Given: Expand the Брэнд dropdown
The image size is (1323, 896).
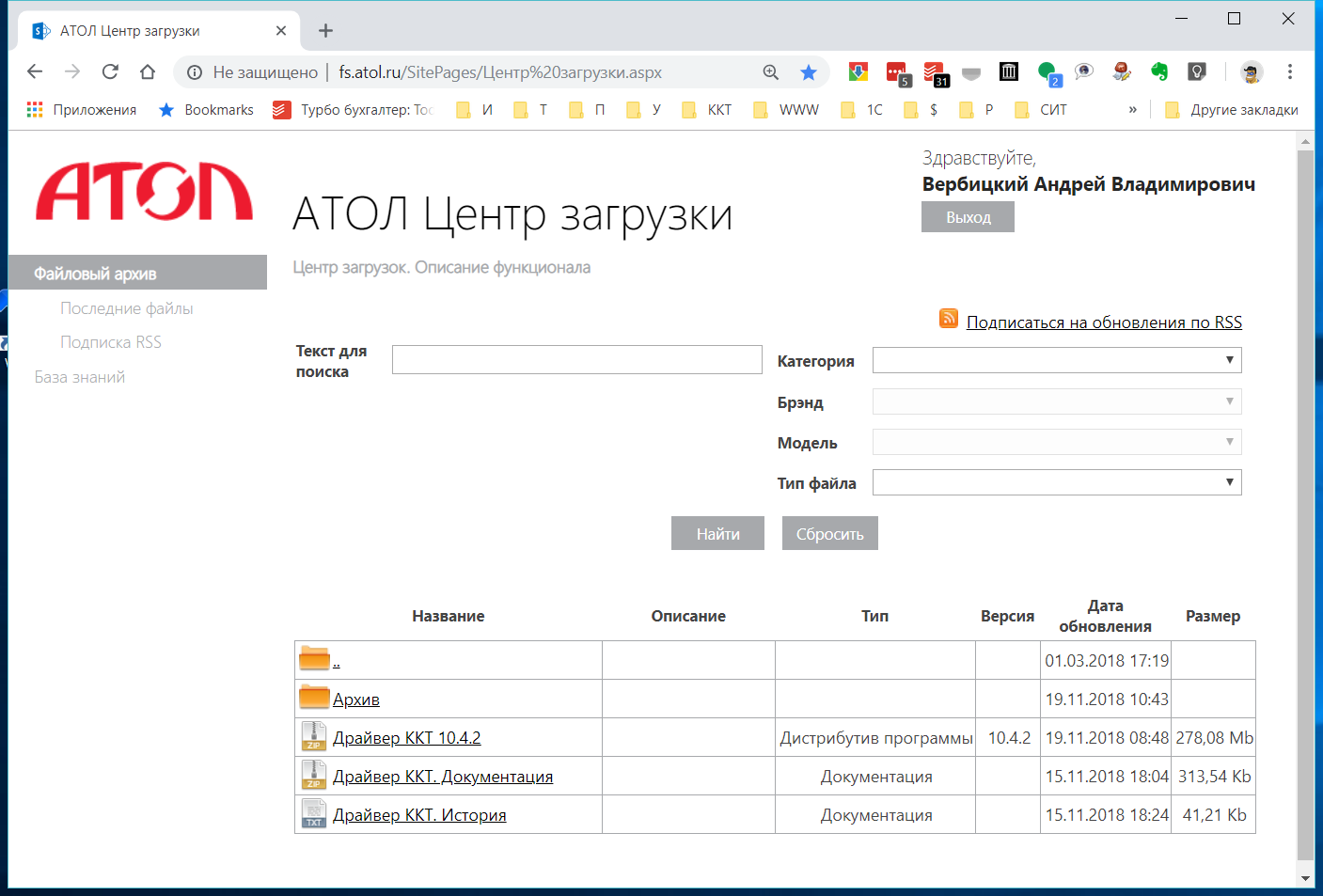Looking at the screenshot, I should click(1057, 401).
